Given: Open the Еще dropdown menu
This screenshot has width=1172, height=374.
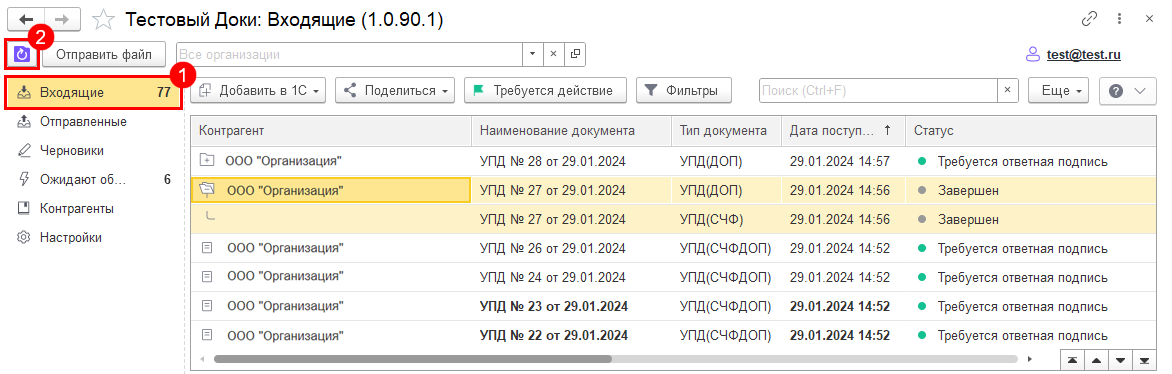Looking at the screenshot, I should click(x=1058, y=91).
